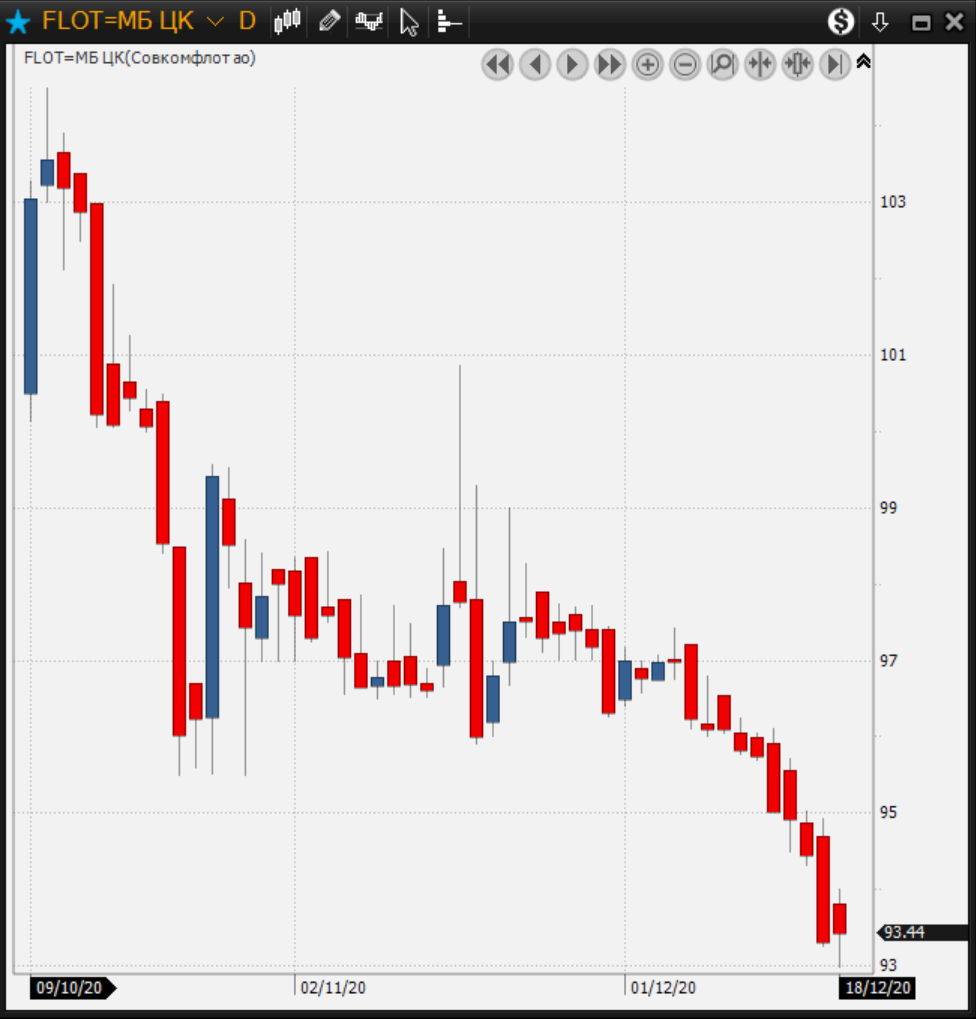
Task: Click the down arrow export icon
Action: pos(880,22)
